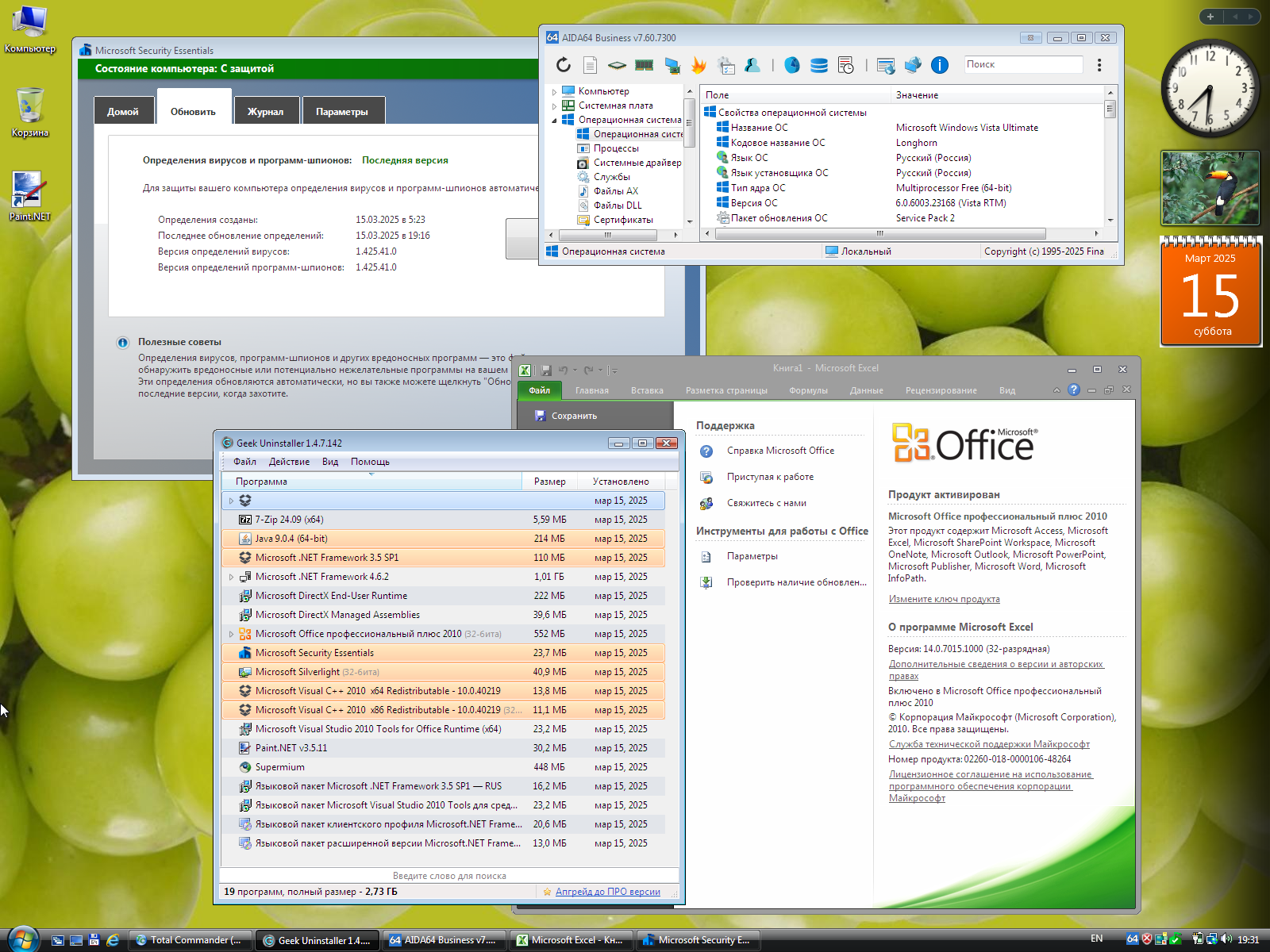
Task: Open the Главная ribbon tab in Excel
Action: tap(592, 390)
